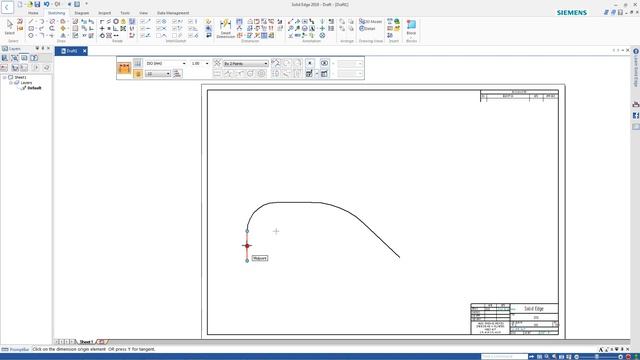
Task: Open the View ribbon tab
Action: 143,13
